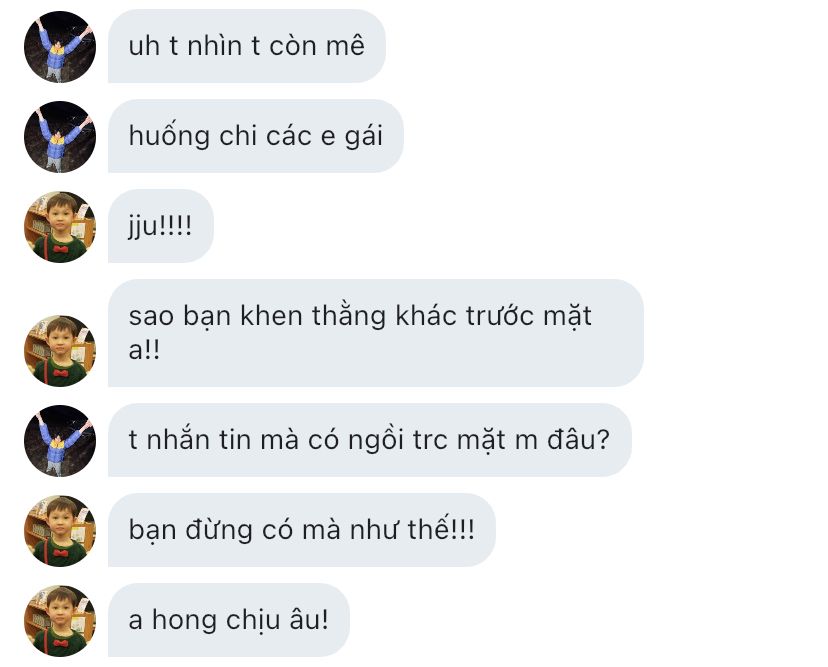Click the "a hong chịu âu!" message
The height and width of the screenshot is (667, 828).
(229, 621)
